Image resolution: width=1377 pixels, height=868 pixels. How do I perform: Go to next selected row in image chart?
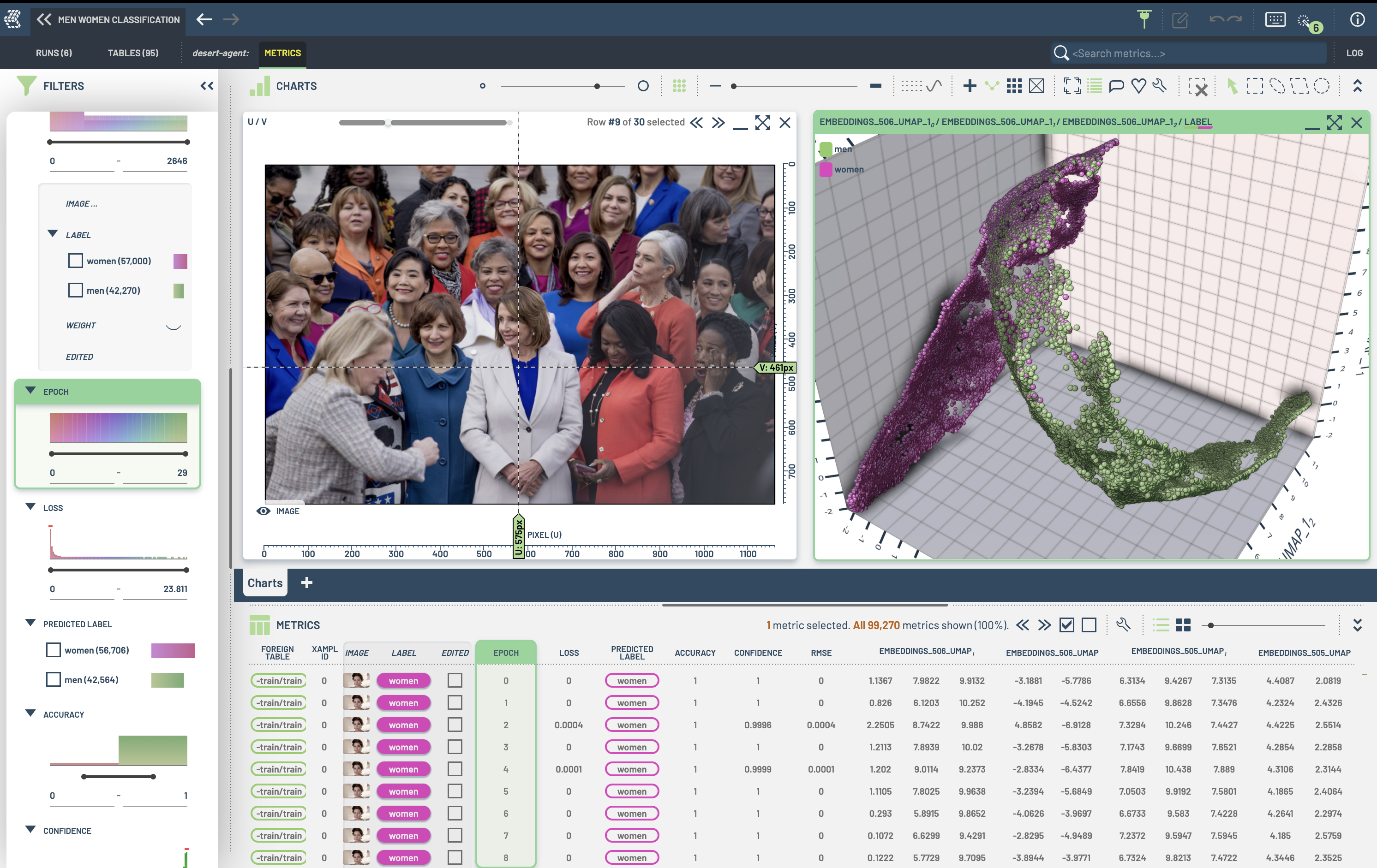tap(718, 122)
